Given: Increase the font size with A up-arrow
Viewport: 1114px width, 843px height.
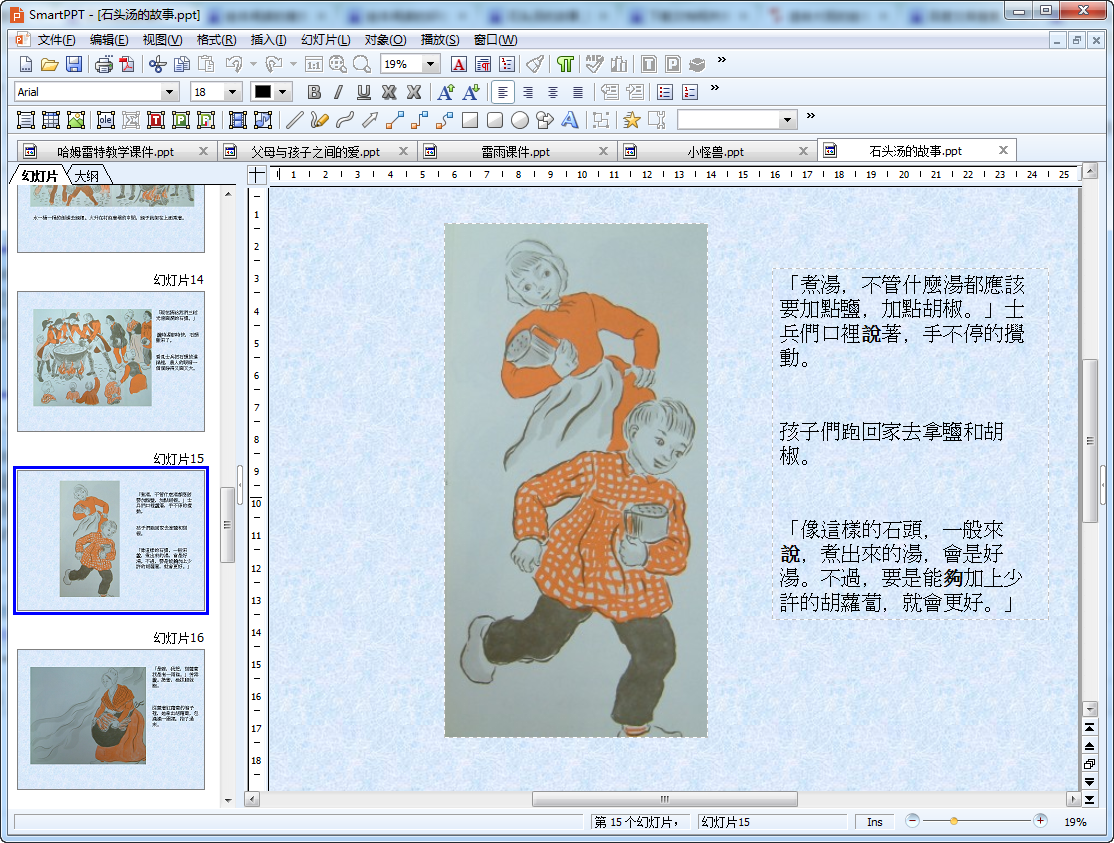Looking at the screenshot, I should pos(445,92).
